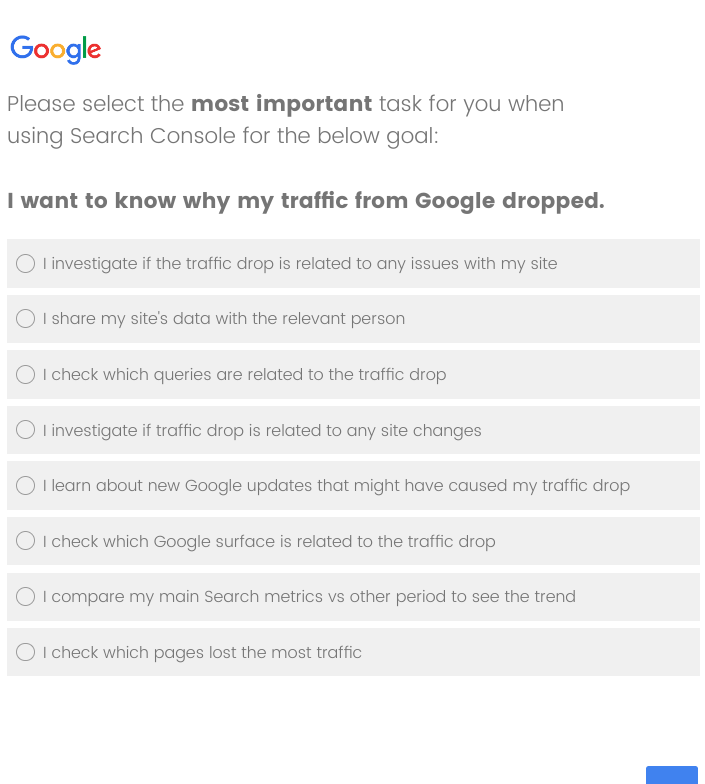Click the blue button at bottom right
The height and width of the screenshot is (784, 705).
[x=672, y=775]
